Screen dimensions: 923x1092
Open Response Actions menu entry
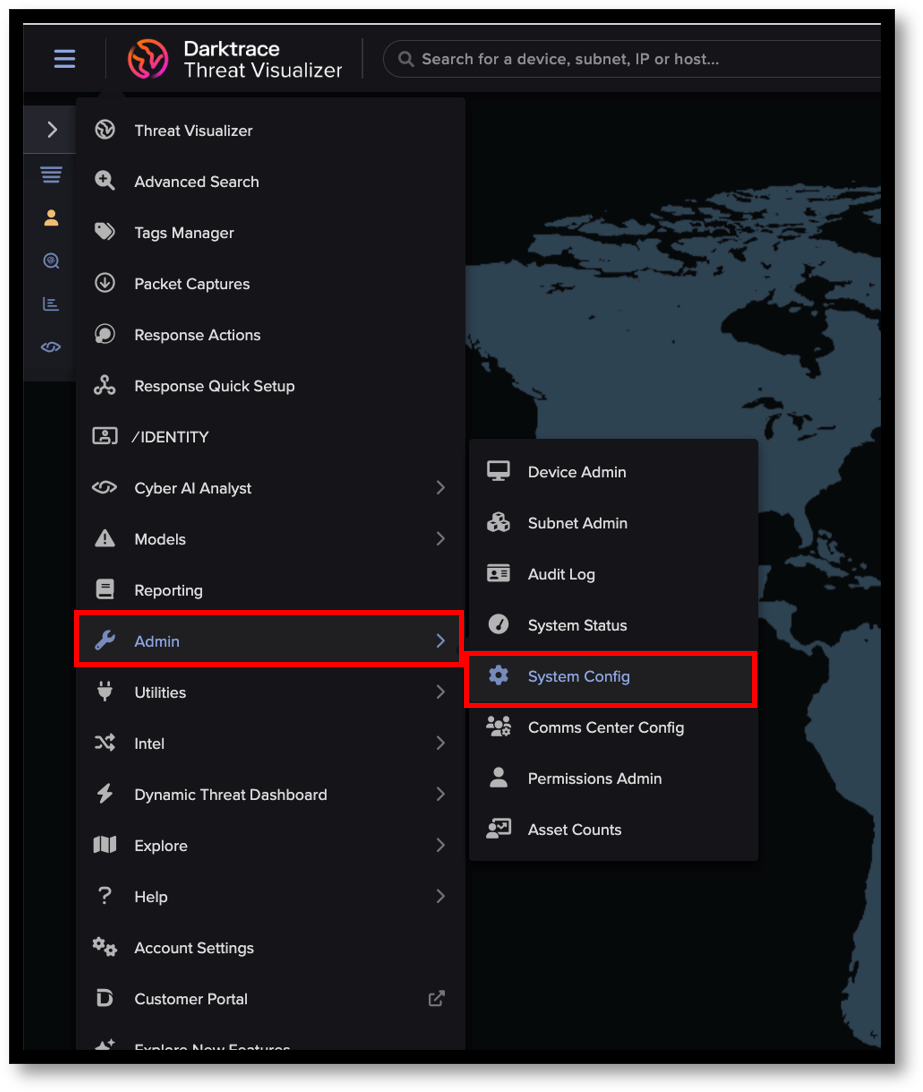click(270, 334)
